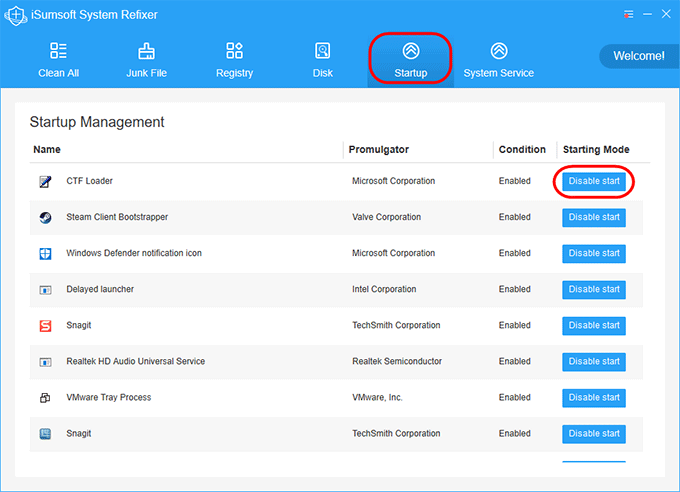Go to the Disk tab
680x492 pixels.
pos(323,60)
